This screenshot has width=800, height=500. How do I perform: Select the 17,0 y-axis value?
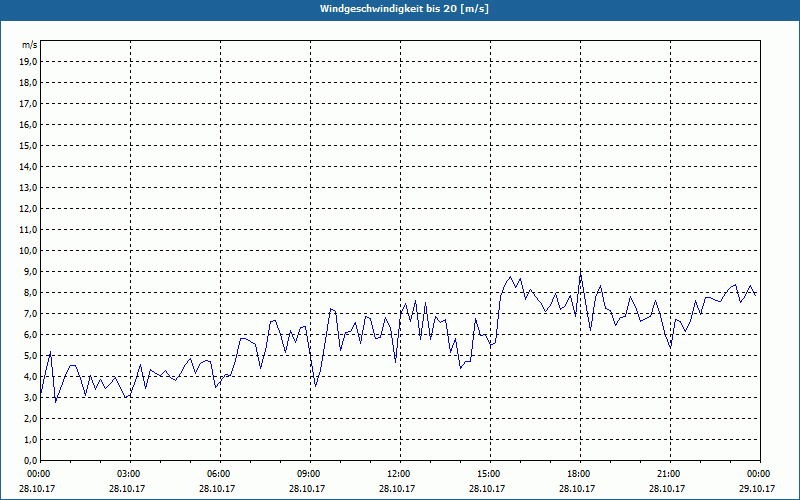pos(28,104)
